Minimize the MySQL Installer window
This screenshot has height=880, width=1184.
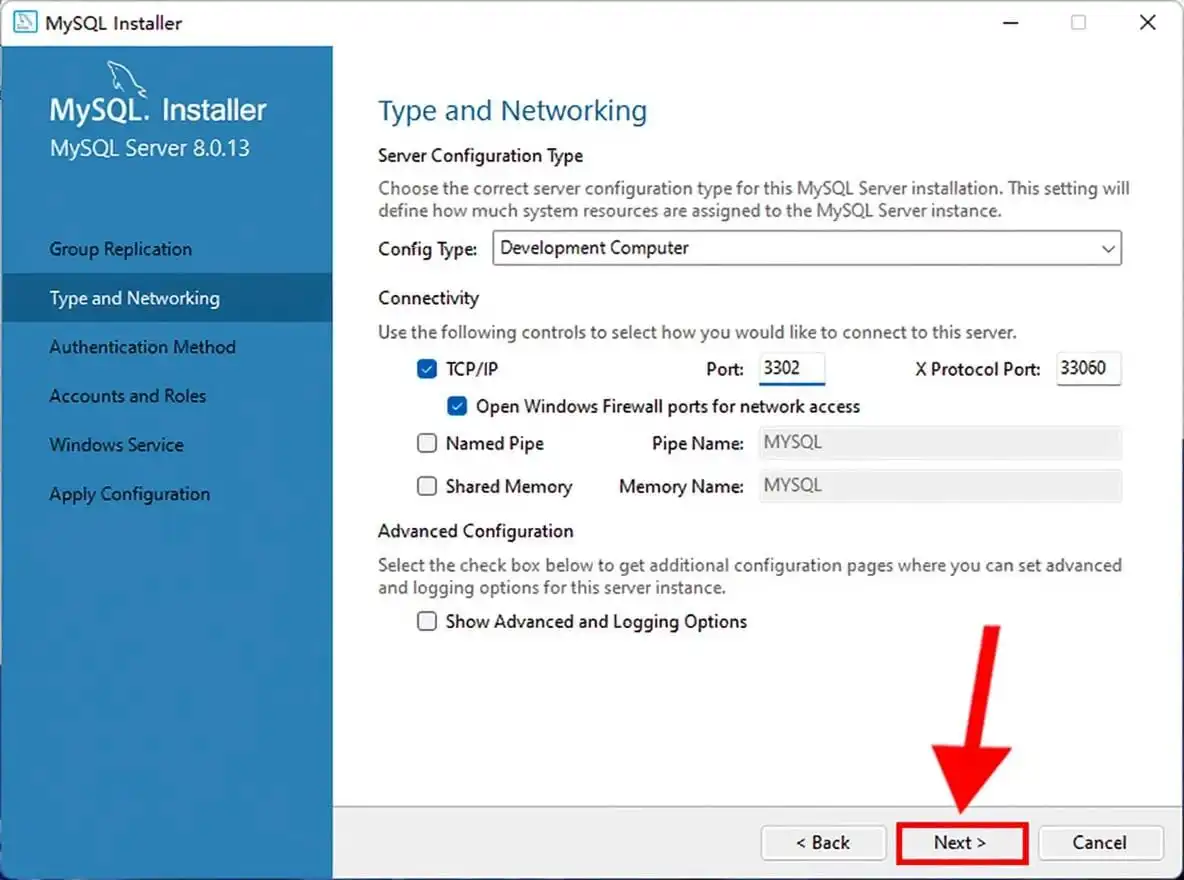1010,23
